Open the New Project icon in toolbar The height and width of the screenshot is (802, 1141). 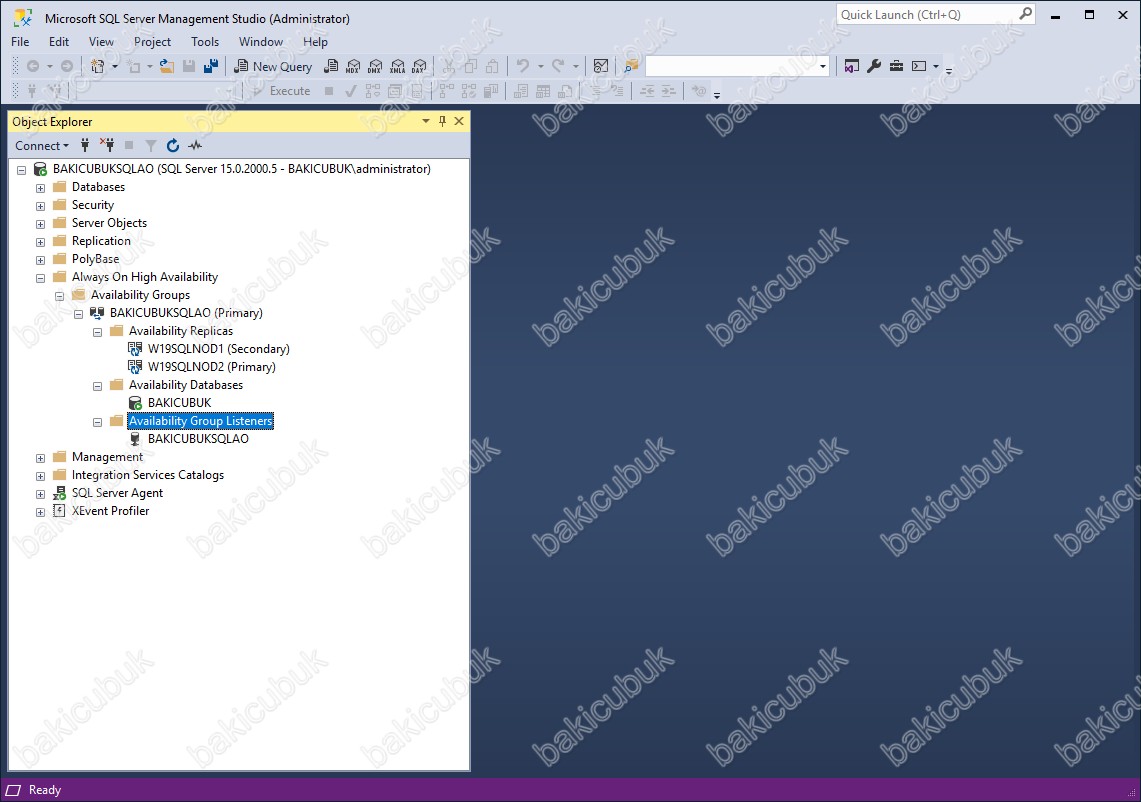point(98,66)
